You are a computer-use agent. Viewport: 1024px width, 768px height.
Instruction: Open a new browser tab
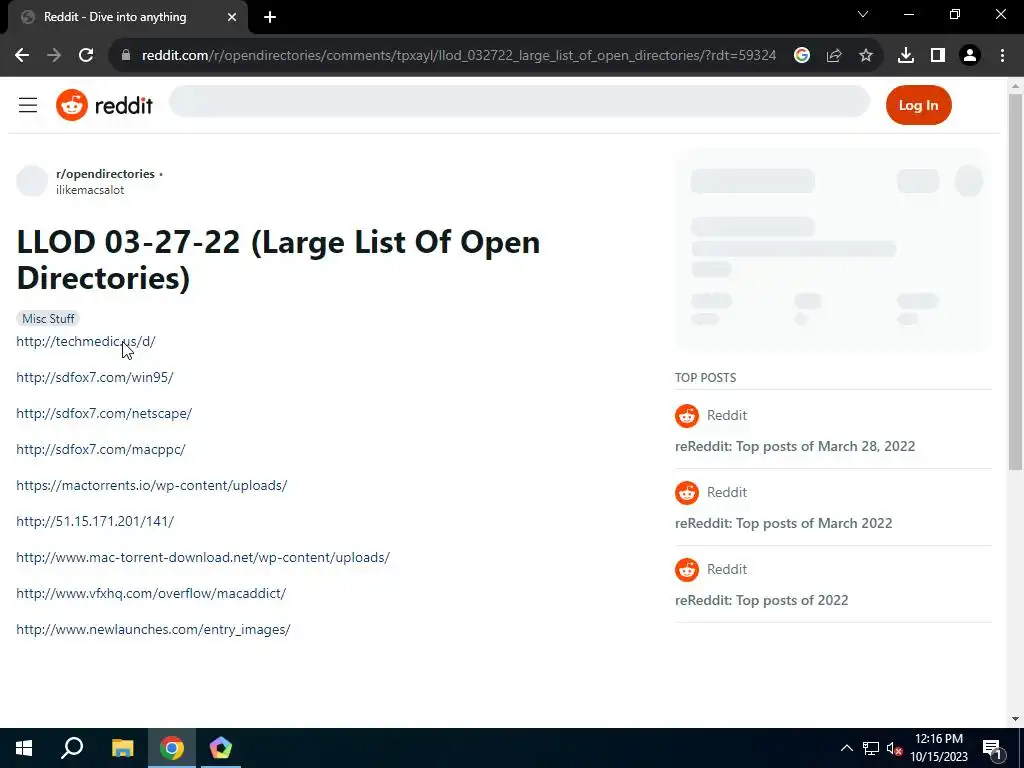point(270,17)
